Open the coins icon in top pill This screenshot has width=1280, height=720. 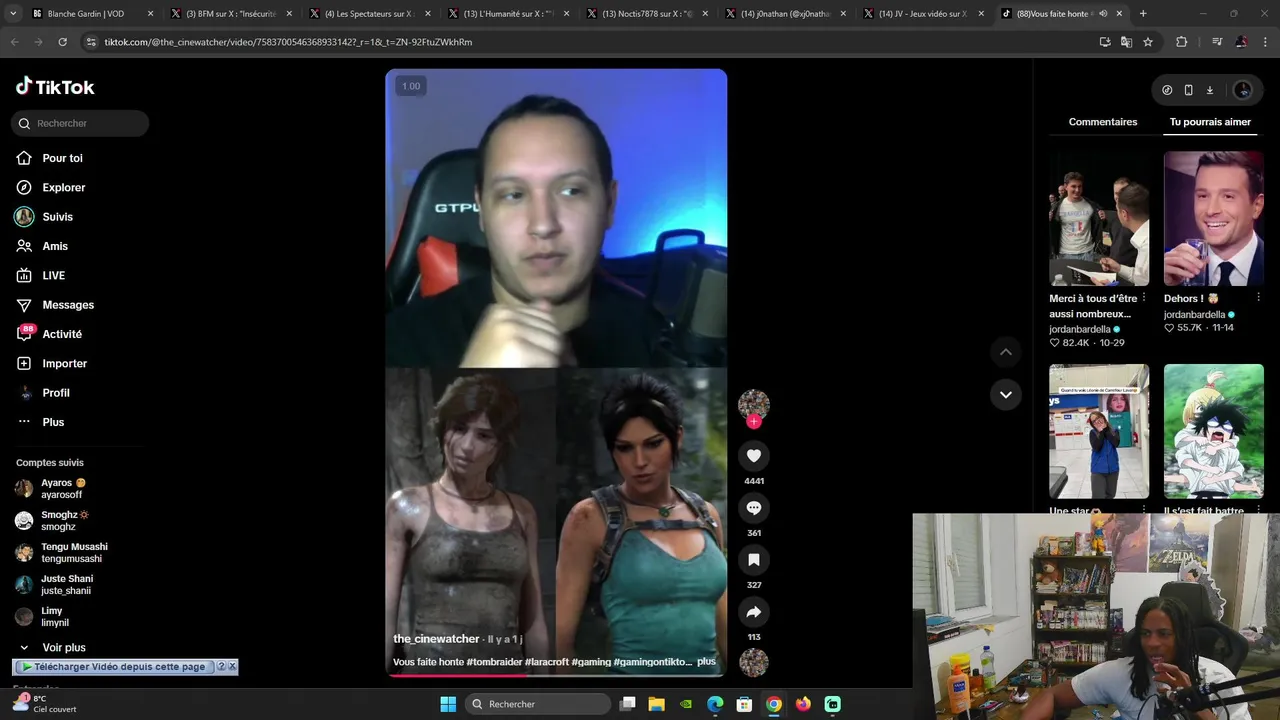point(1167,90)
